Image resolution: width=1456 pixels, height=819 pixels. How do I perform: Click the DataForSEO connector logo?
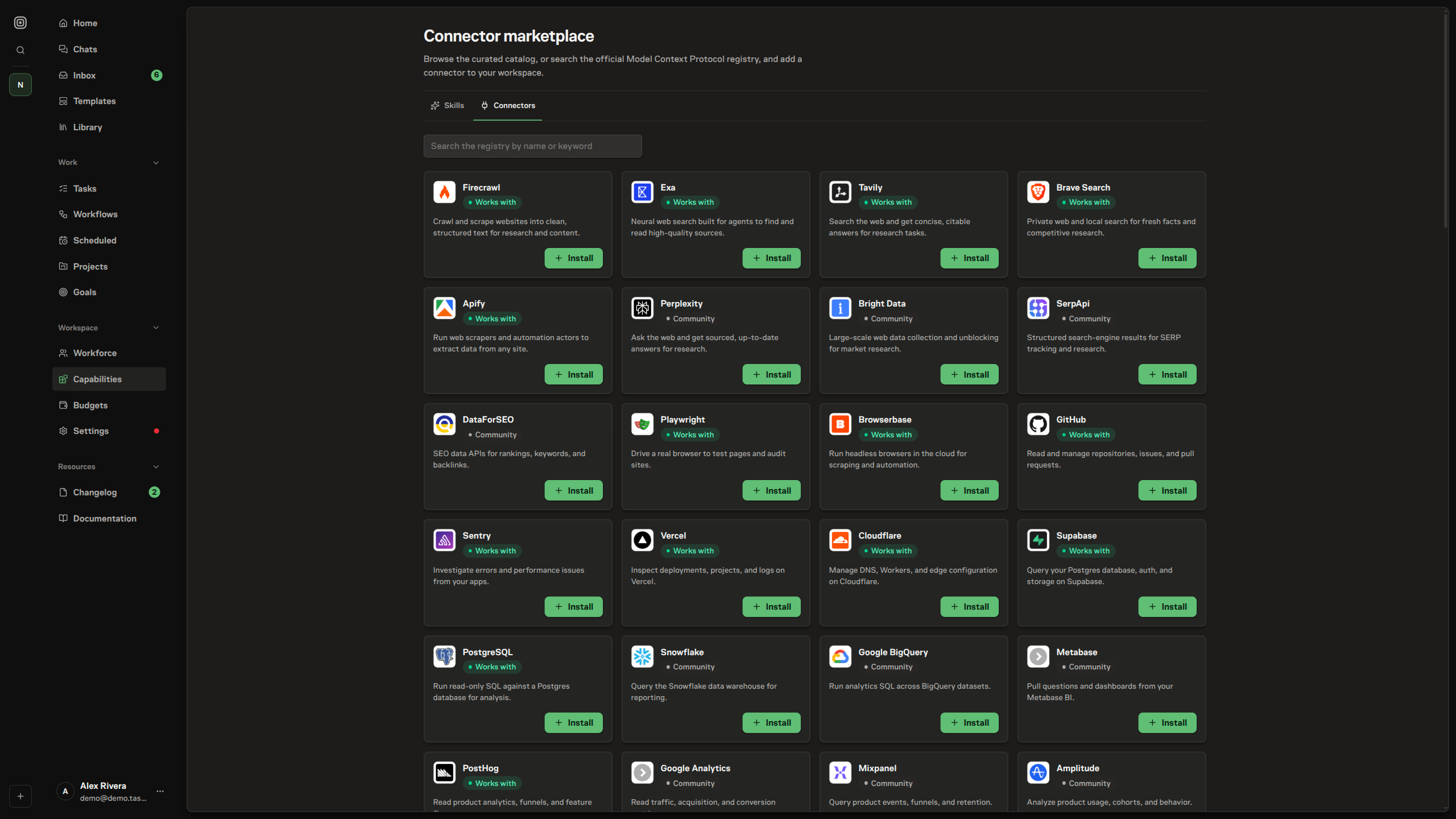[x=444, y=424]
